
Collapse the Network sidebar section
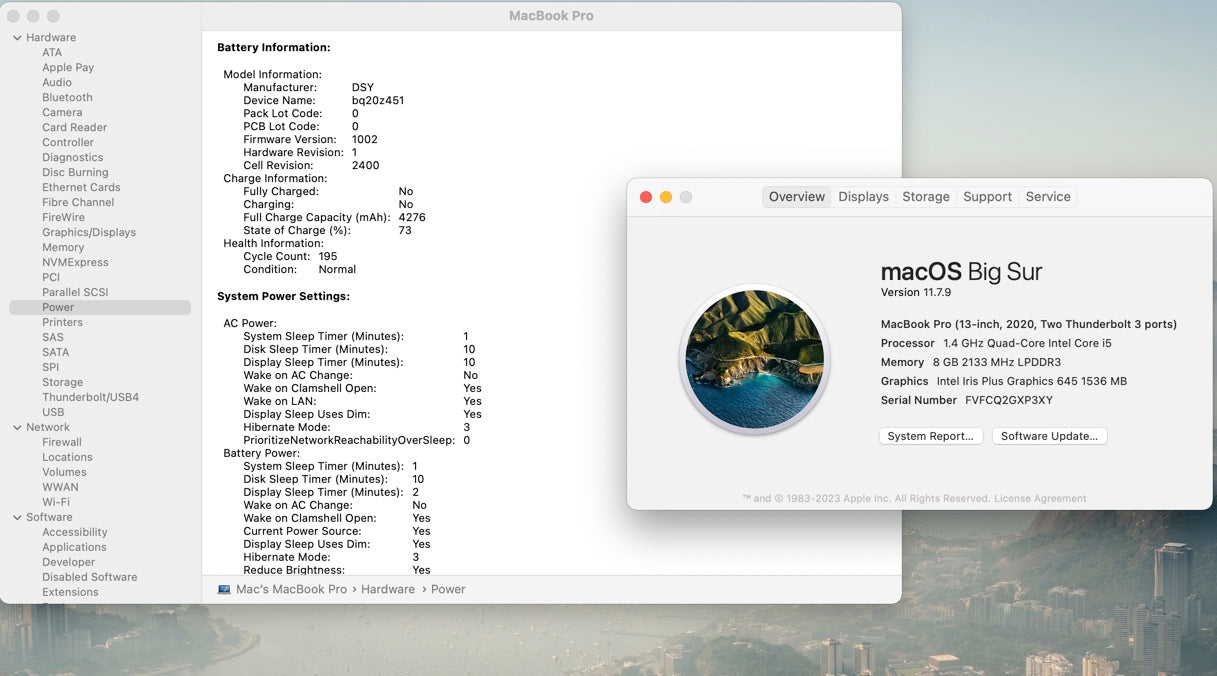coord(17,428)
